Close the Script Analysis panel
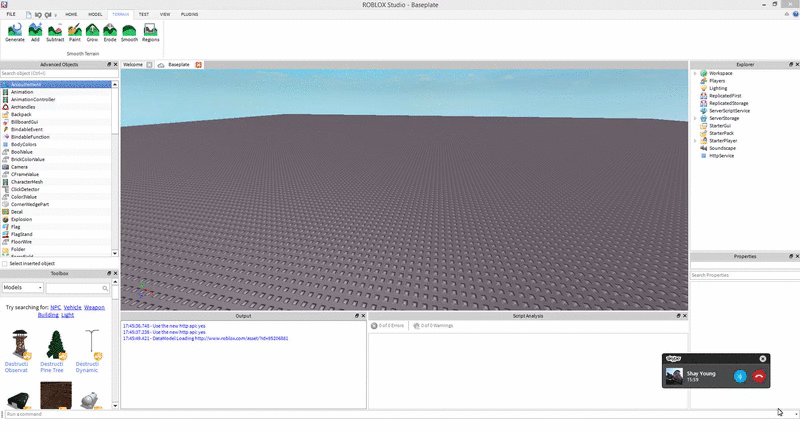 (x=685, y=316)
